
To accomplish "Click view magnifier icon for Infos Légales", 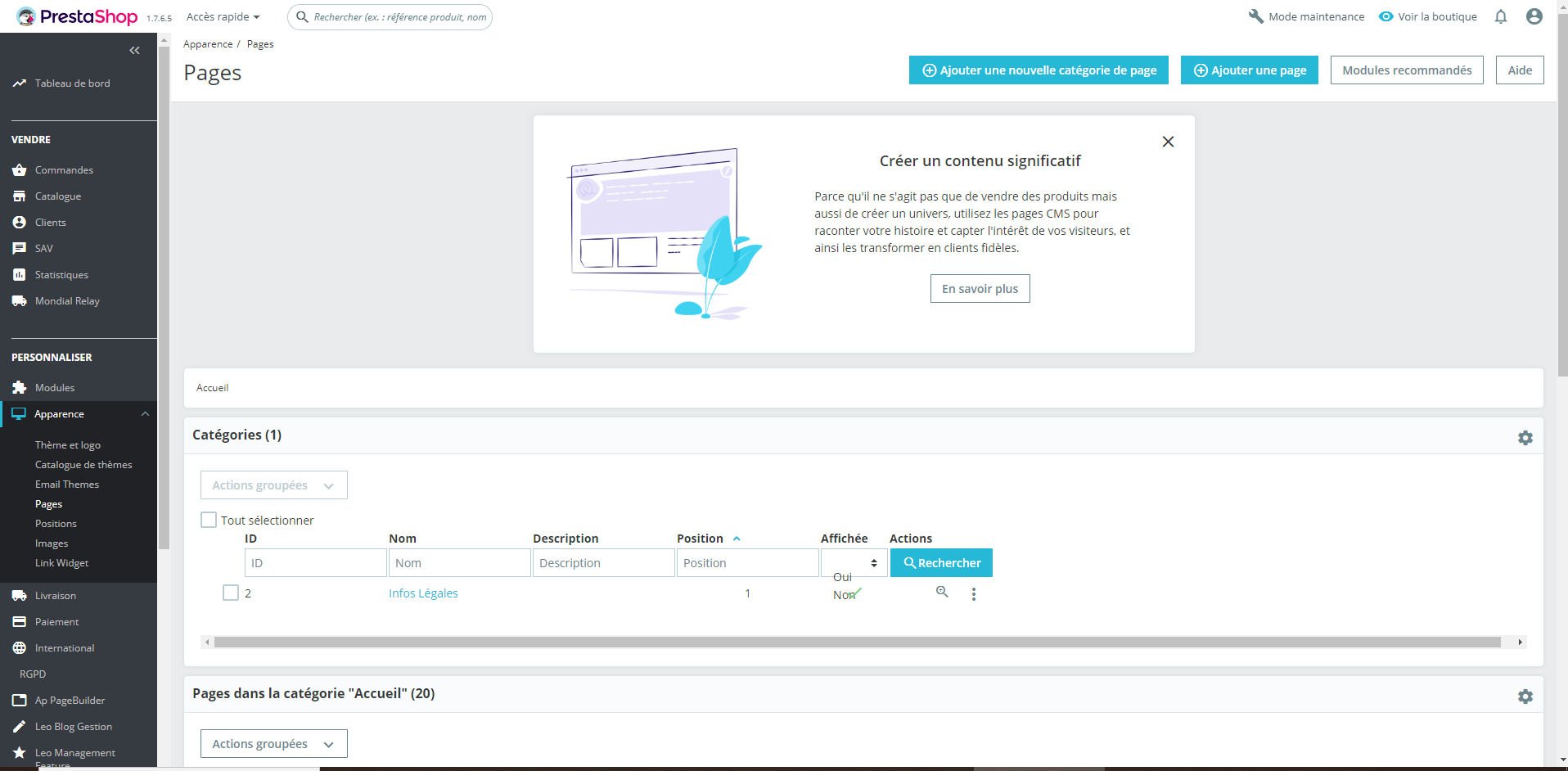I will (942, 592).
